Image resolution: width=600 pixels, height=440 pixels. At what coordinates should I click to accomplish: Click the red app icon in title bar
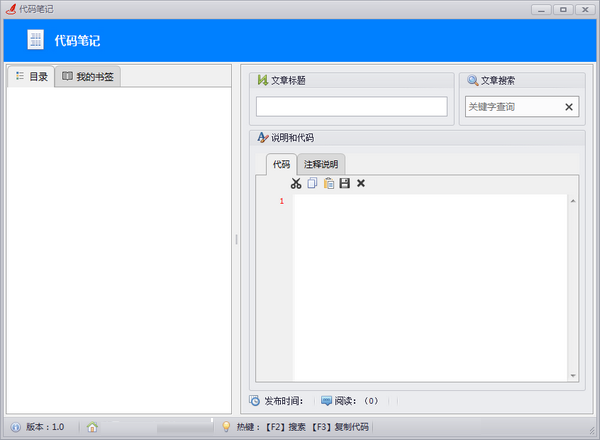pos(11,9)
